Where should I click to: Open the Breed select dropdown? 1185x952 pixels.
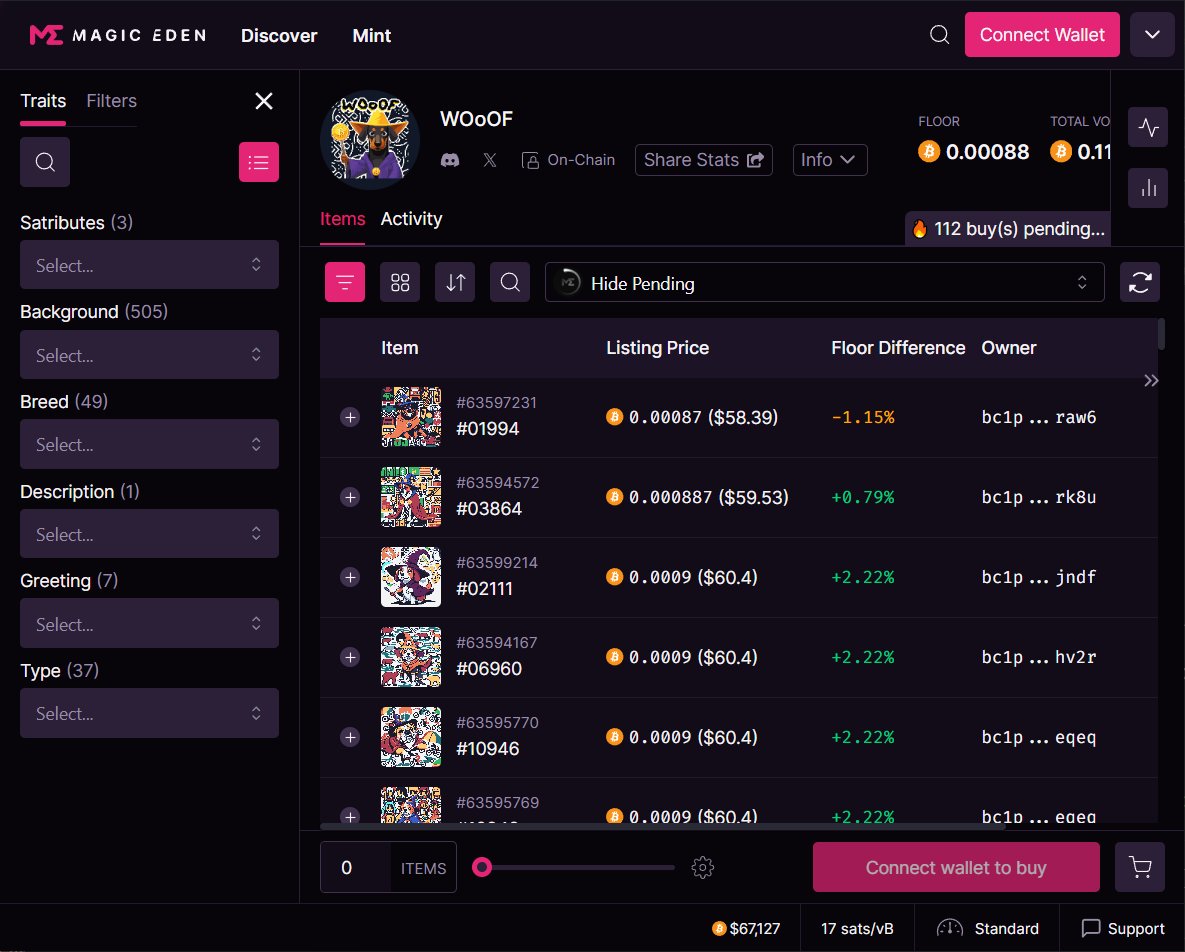149,444
